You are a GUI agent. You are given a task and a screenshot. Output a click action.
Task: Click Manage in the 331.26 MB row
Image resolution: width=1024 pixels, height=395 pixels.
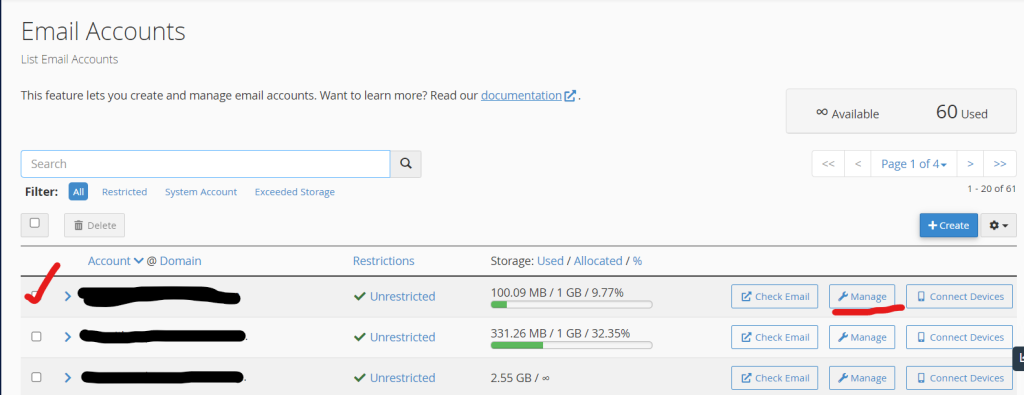coord(861,337)
